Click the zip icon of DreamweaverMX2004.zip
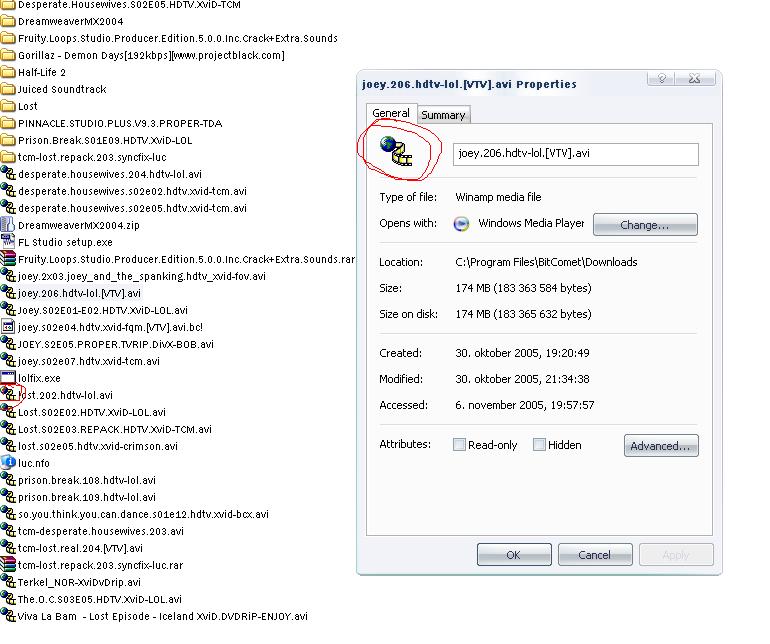The width and height of the screenshot is (770, 644). [8, 225]
